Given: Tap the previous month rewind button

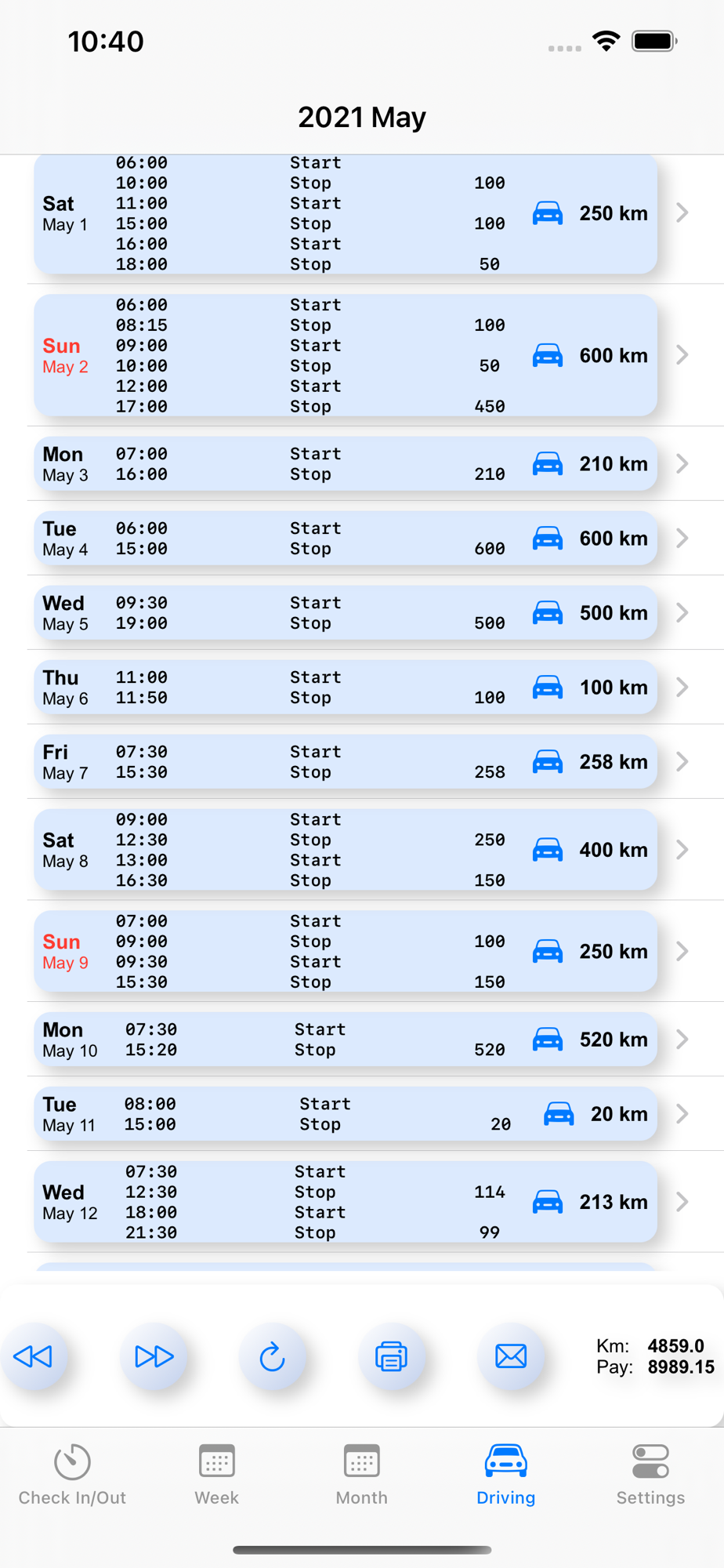Looking at the screenshot, I should pos(34,1356).
